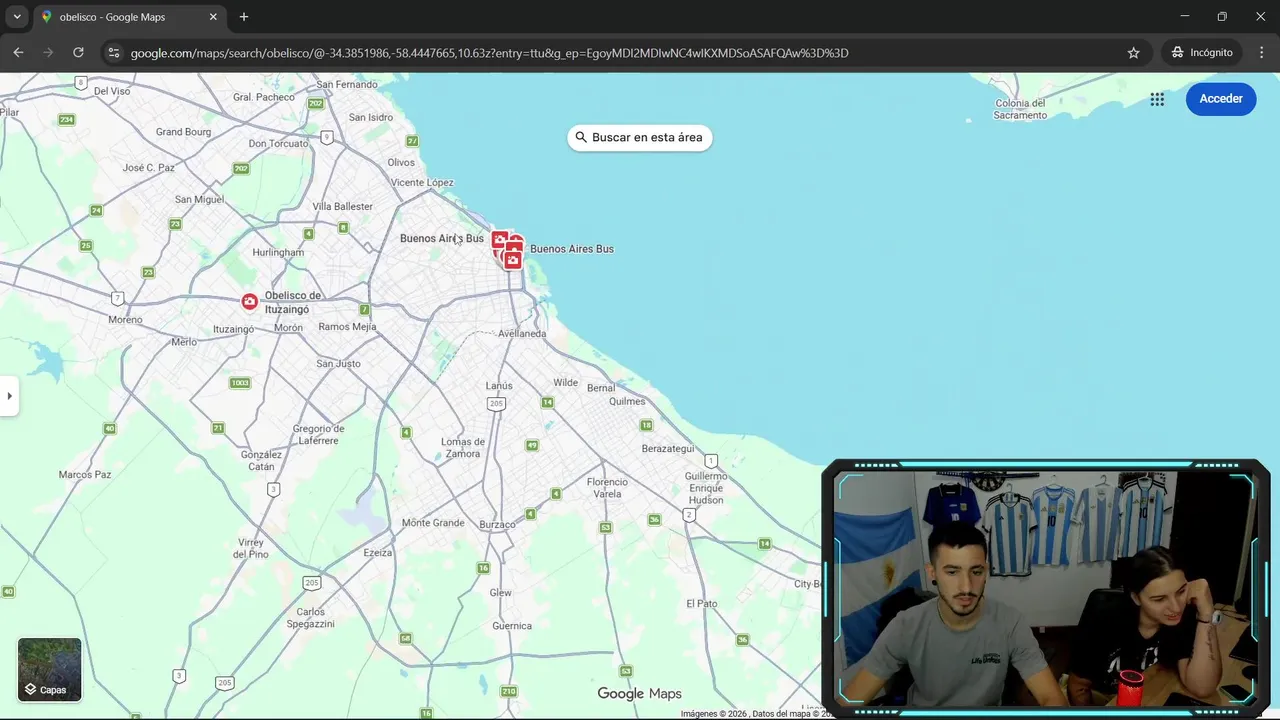Open the Google apps grid icon
Screen dimensions: 1280x720
pos(1157,99)
